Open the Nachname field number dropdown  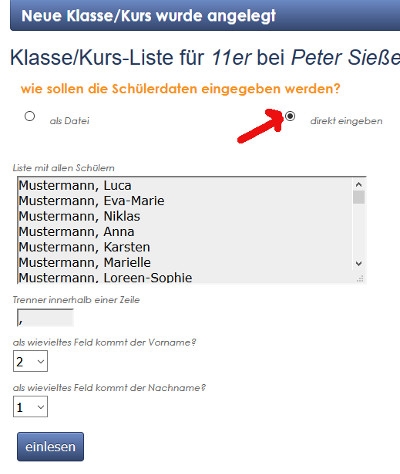point(30,407)
